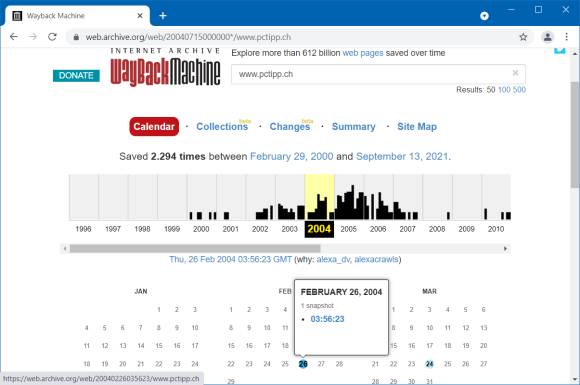
Task: Select the Calendar tab
Action: (154, 126)
